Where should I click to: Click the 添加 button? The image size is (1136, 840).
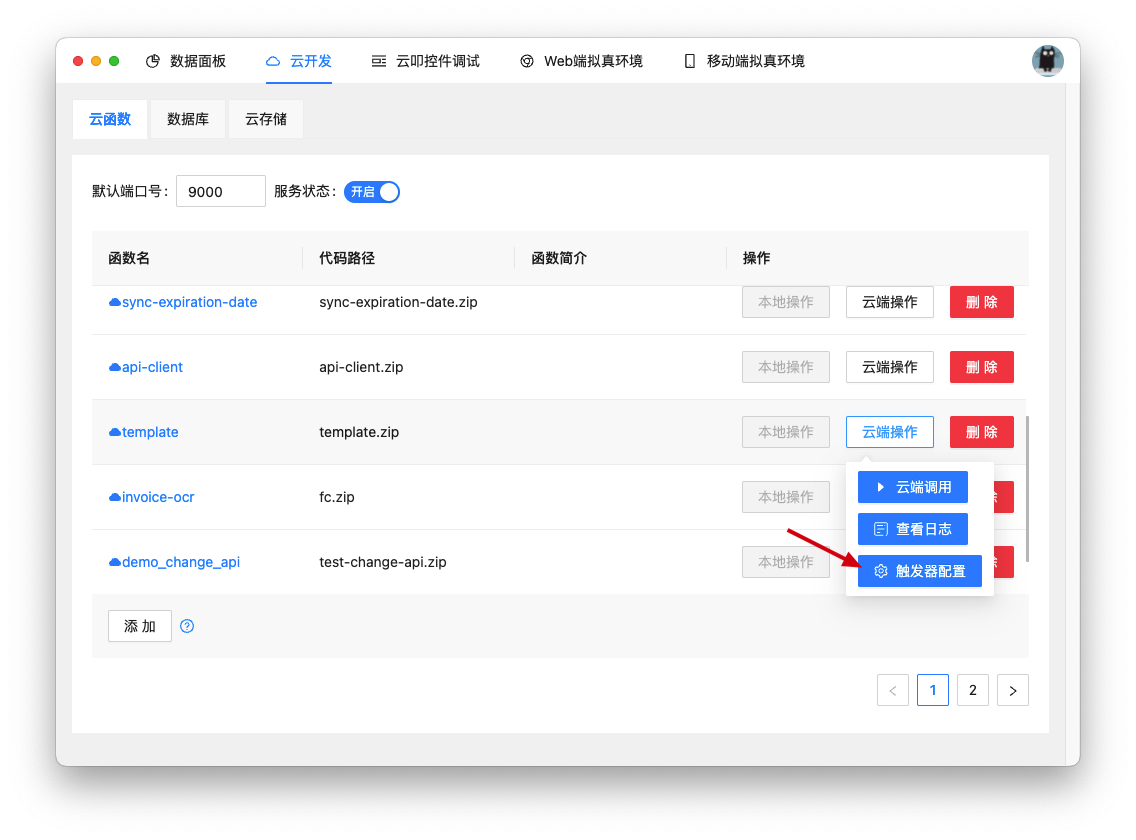pos(140,626)
